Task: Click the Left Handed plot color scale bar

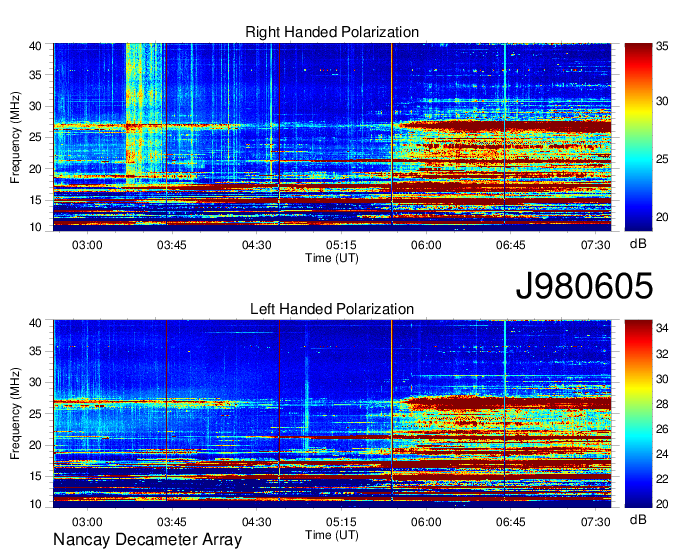Action: [x=639, y=414]
